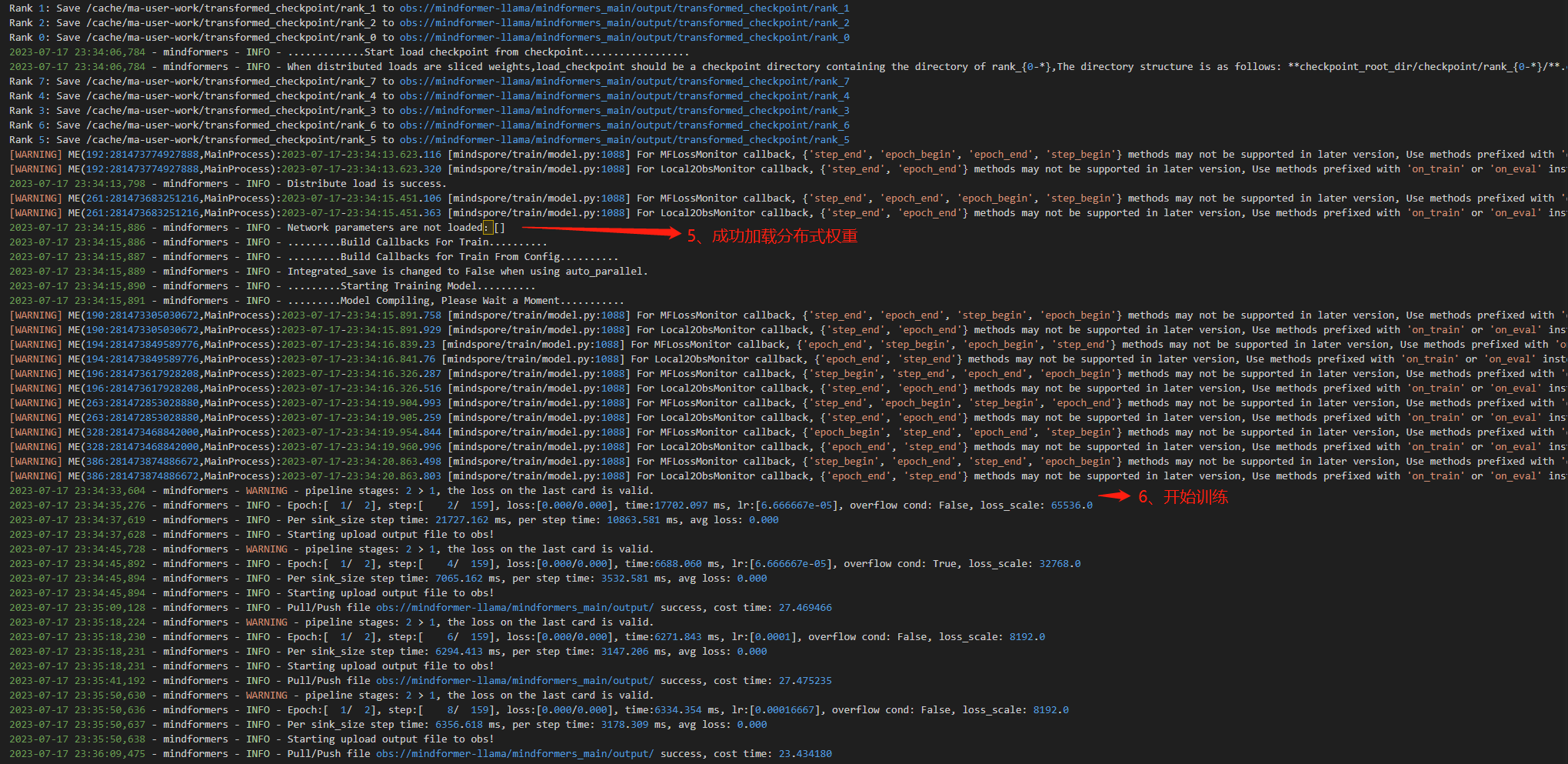The width and height of the screenshot is (1568, 764).
Task: Click the loss_scale value 32768.0
Action: (1060, 563)
